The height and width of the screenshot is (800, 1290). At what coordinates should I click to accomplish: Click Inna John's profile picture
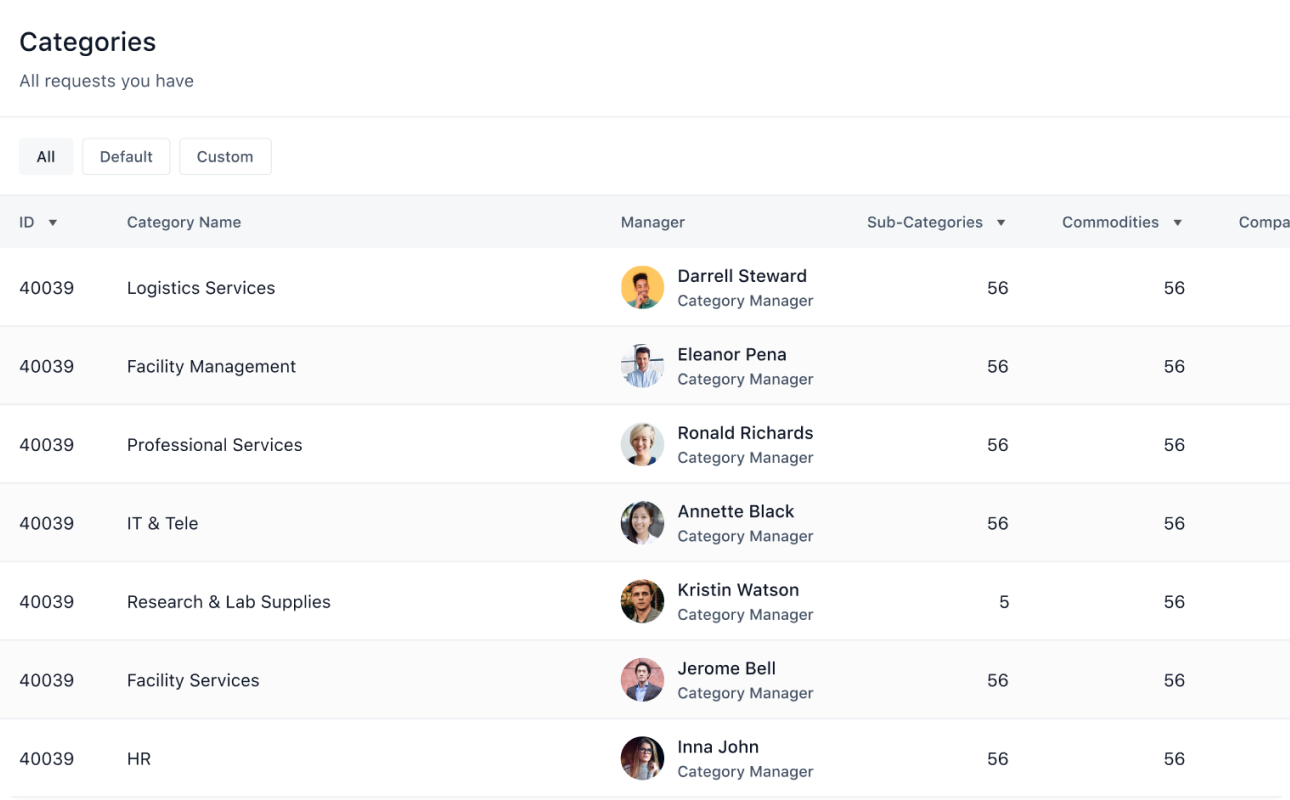coord(642,759)
